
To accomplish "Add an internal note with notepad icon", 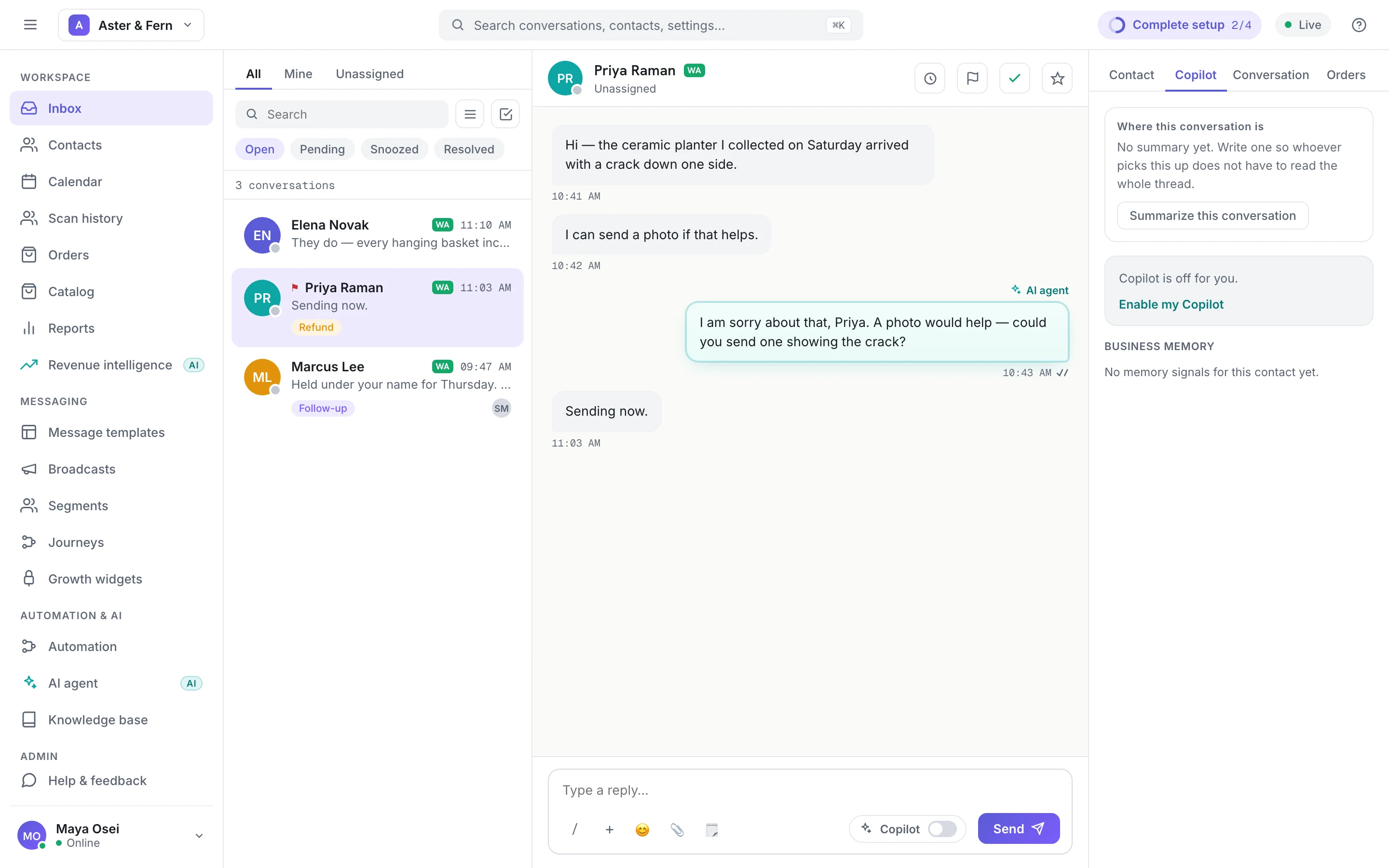I will (712, 829).
